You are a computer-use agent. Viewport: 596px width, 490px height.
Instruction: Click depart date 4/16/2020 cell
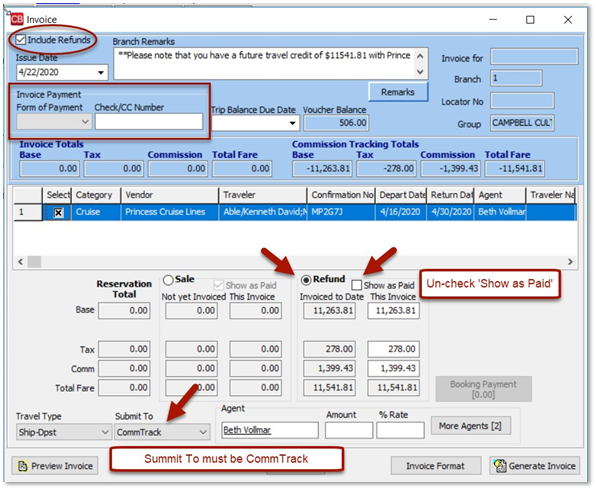(x=401, y=212)
